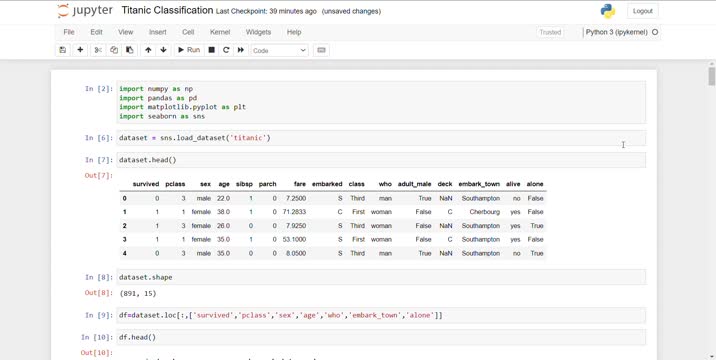
Task: Click the Run button
Action: pos(189,50)
